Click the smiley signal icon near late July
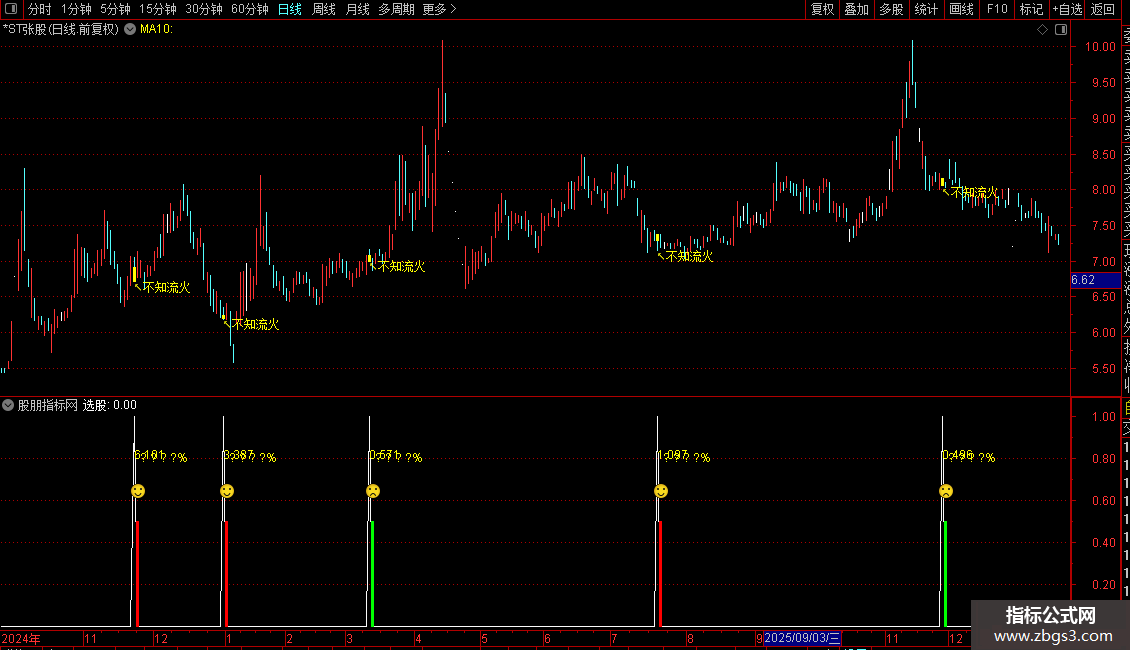The width and height of the screenshot is (1130, 650). pyautogui.click(x=661, y=491)
